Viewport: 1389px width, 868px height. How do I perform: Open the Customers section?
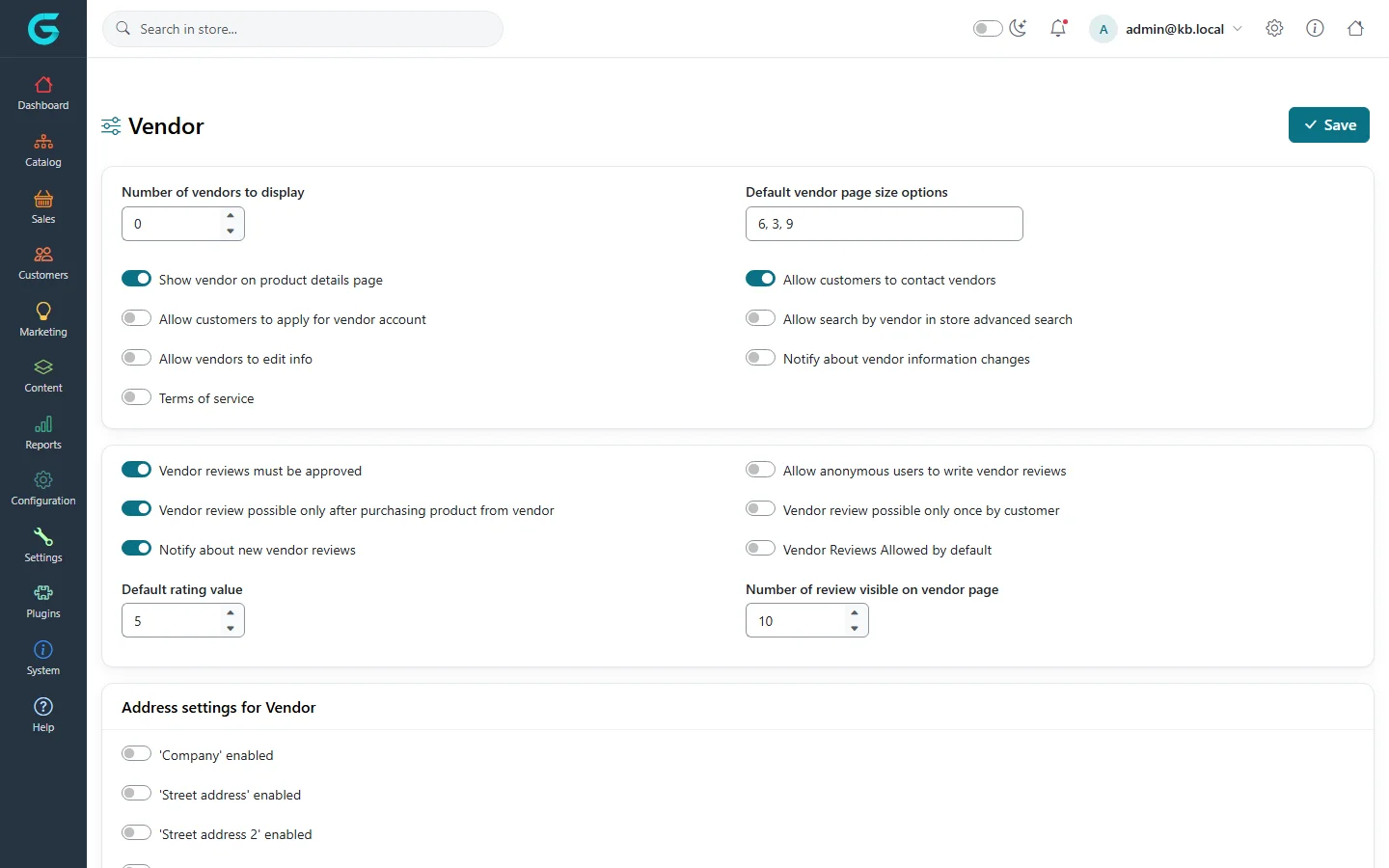tap(43, 263)
